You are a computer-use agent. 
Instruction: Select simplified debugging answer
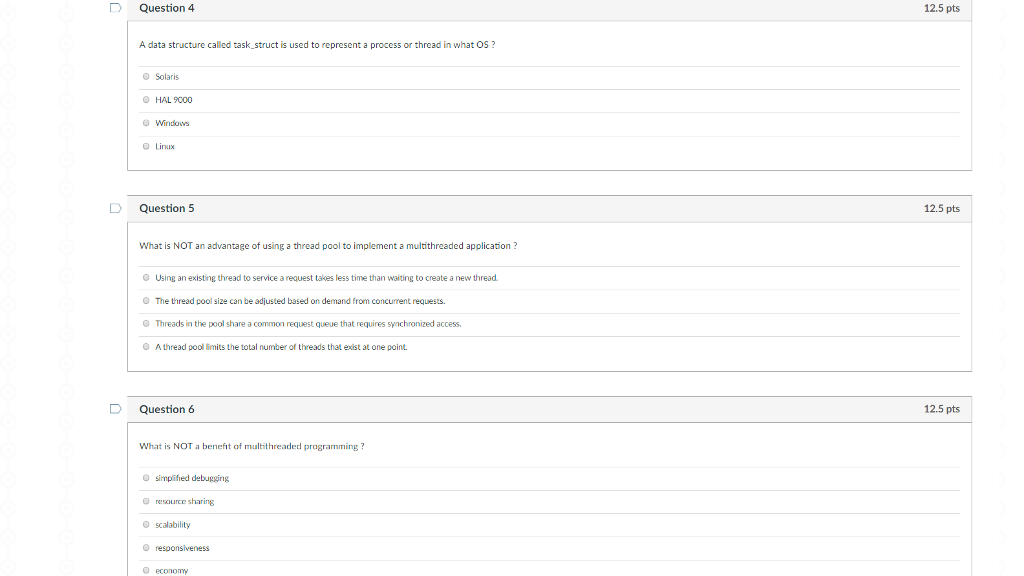(146, 478)
